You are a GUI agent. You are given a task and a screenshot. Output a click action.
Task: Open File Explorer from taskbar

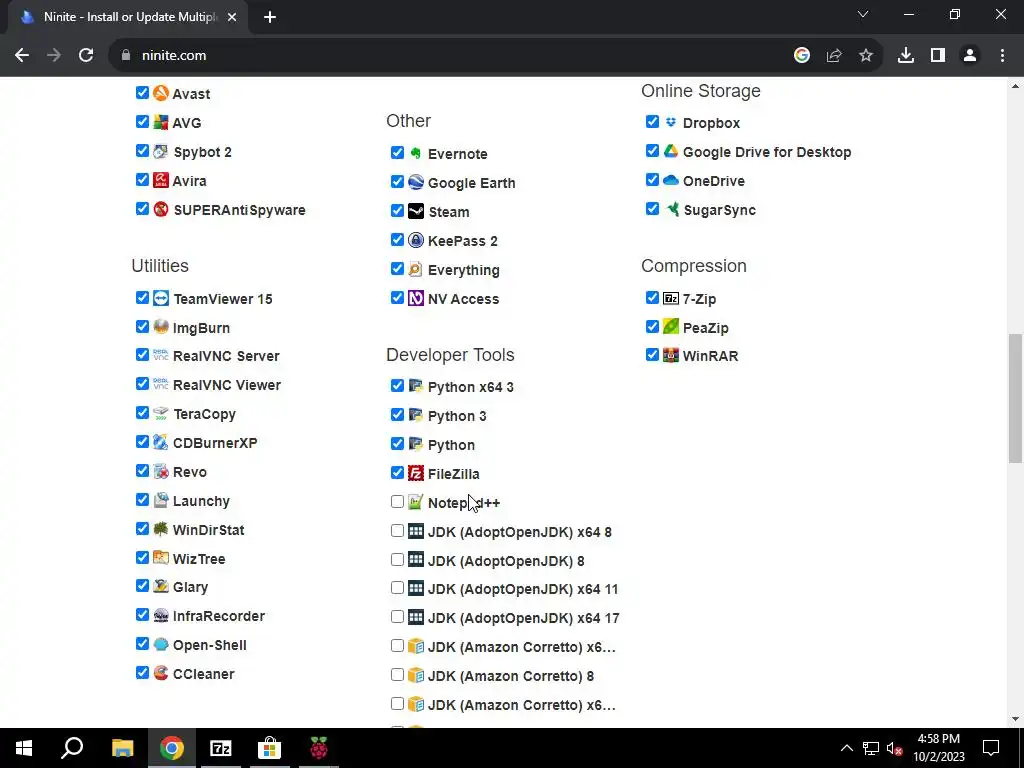point(122,748)
